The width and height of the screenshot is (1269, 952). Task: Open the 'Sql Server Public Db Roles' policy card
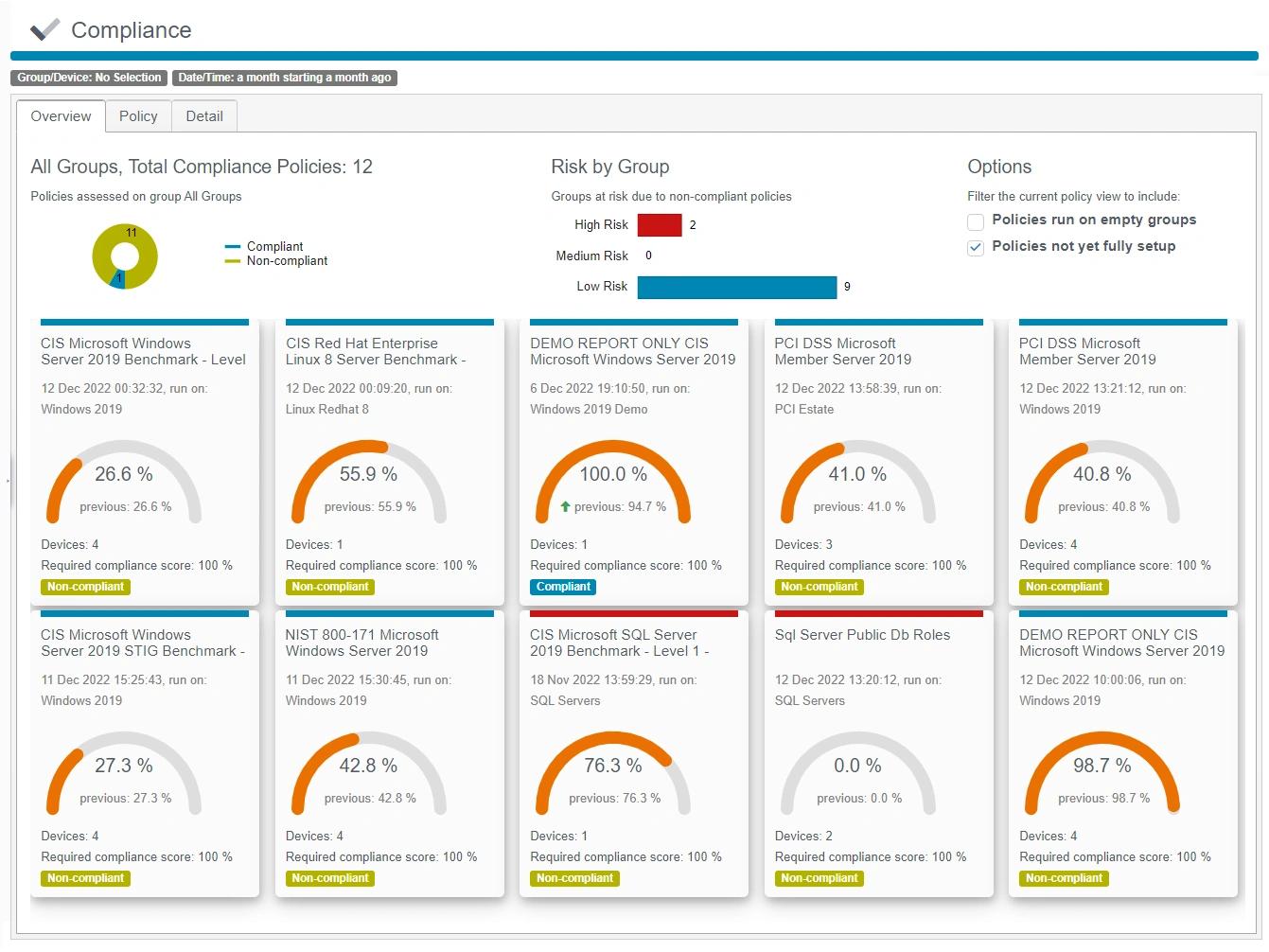(x=862, y=635)
